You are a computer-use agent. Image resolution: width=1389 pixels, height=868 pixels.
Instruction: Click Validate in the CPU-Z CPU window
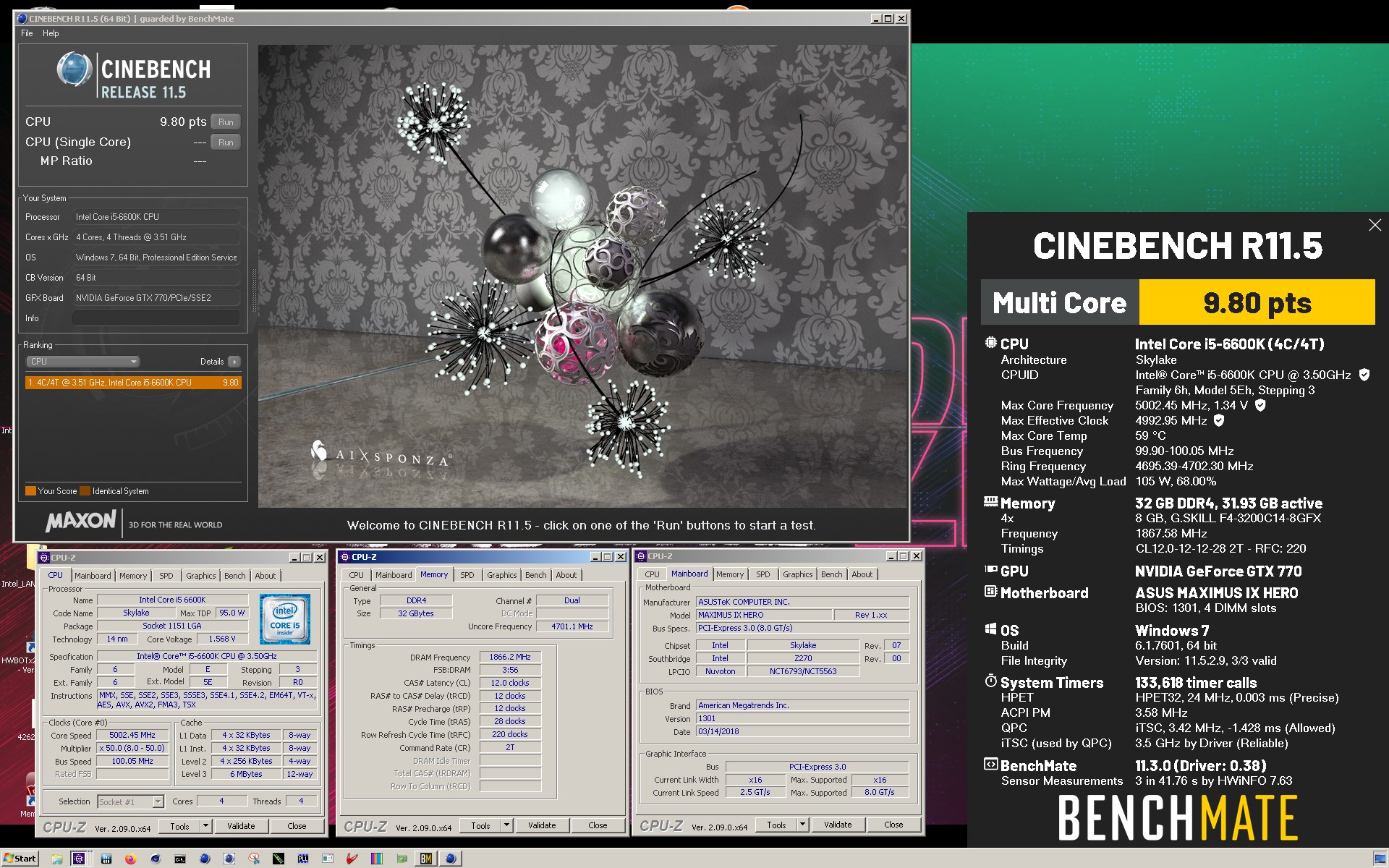[241, 825]
